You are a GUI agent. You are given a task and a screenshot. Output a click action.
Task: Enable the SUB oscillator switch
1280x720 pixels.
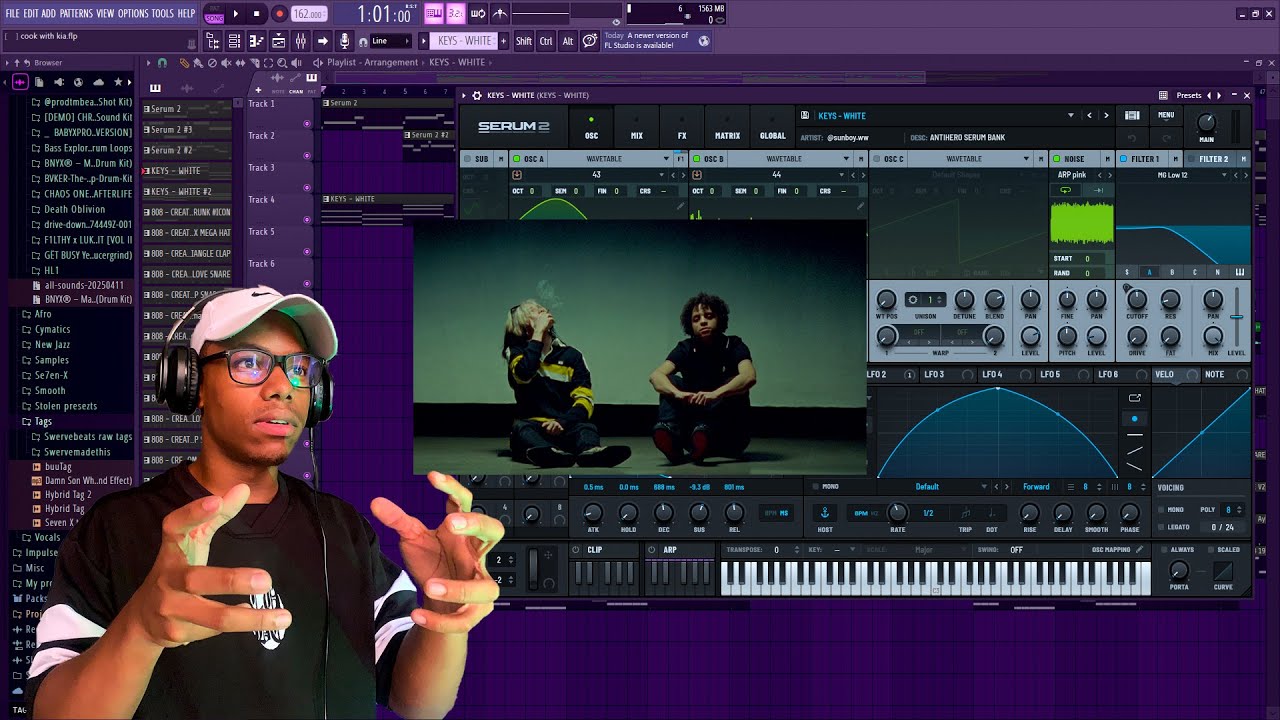(x=467, y=159)
